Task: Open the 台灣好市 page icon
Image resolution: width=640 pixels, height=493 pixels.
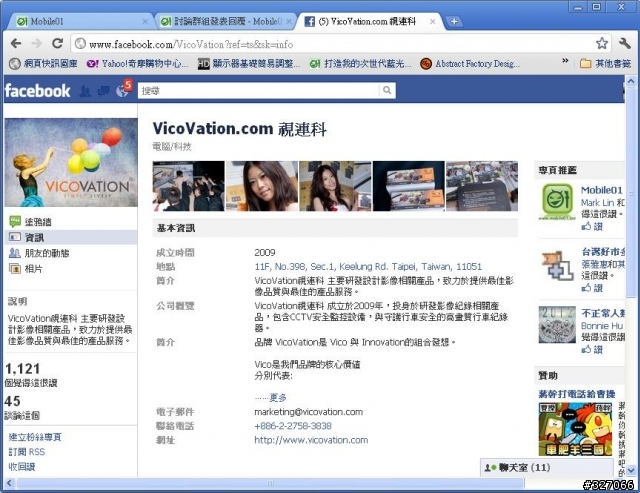Action: (558, 265)
